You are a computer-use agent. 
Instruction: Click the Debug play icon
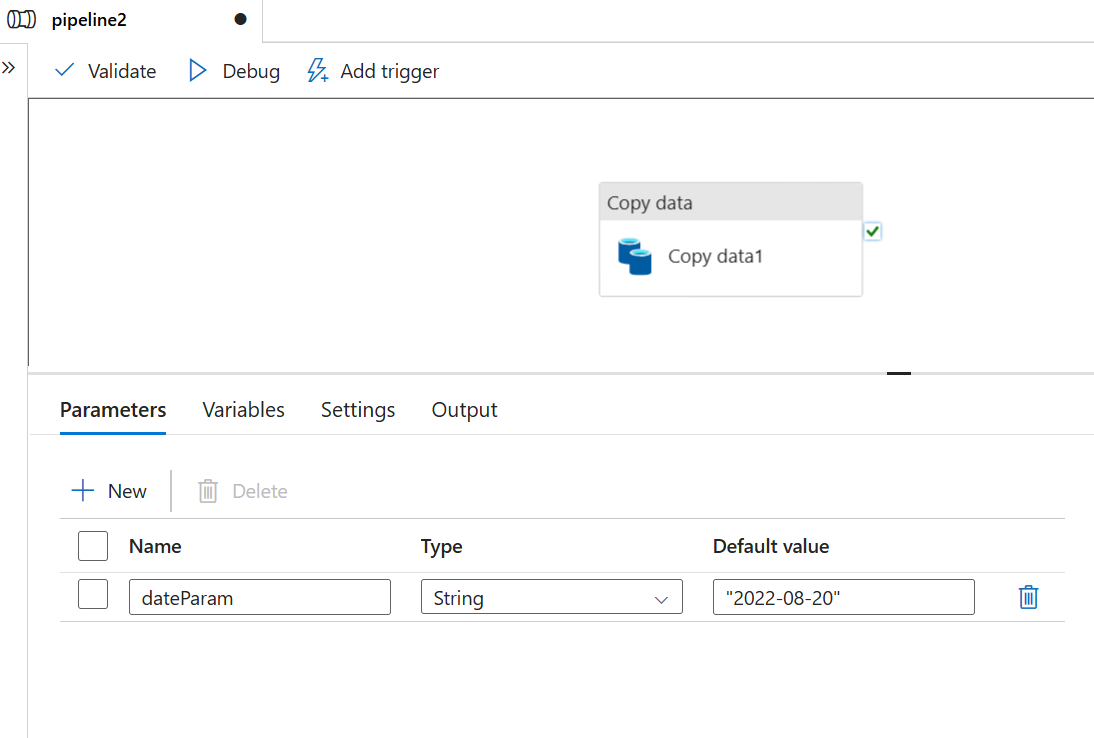(198, 70)
